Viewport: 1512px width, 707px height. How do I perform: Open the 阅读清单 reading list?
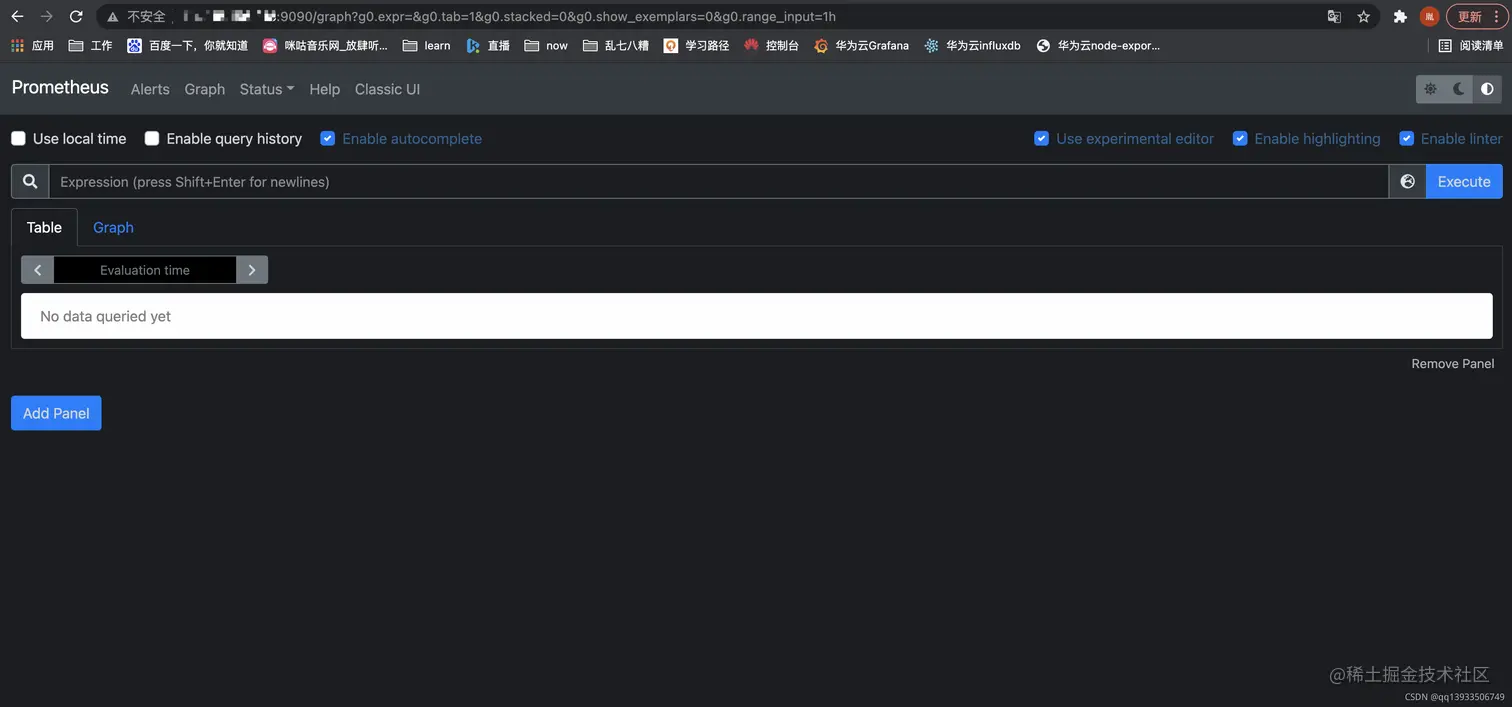pyautogui.click(x=1471, y=46)
